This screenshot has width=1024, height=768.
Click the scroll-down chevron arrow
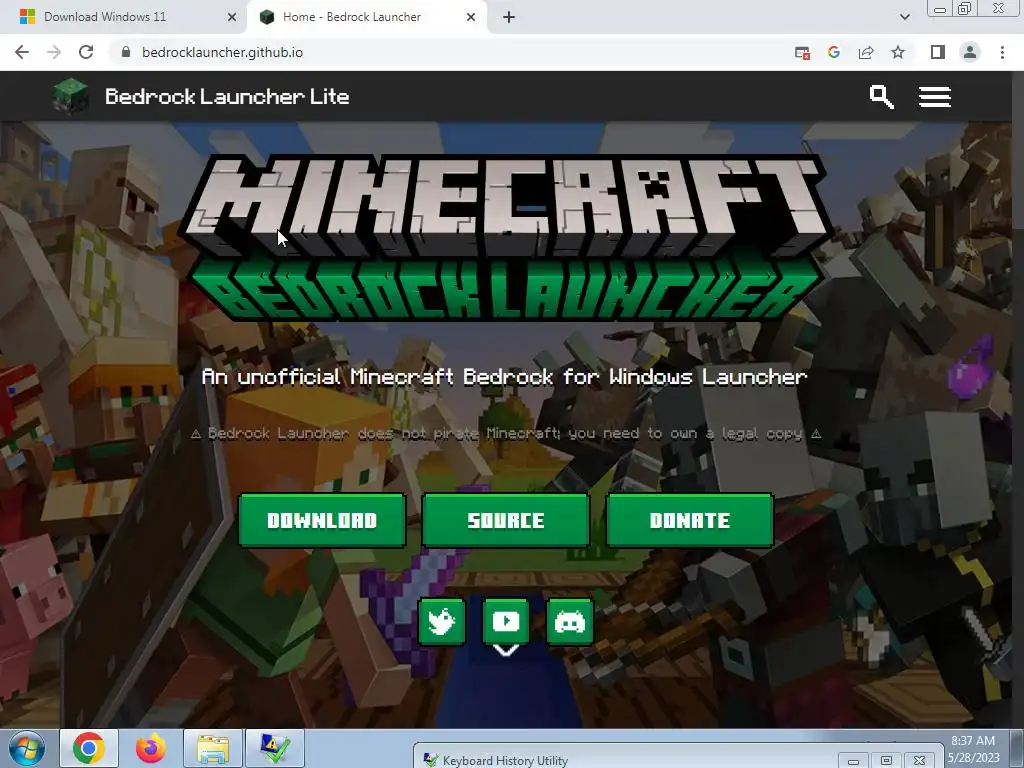point(506,650)
